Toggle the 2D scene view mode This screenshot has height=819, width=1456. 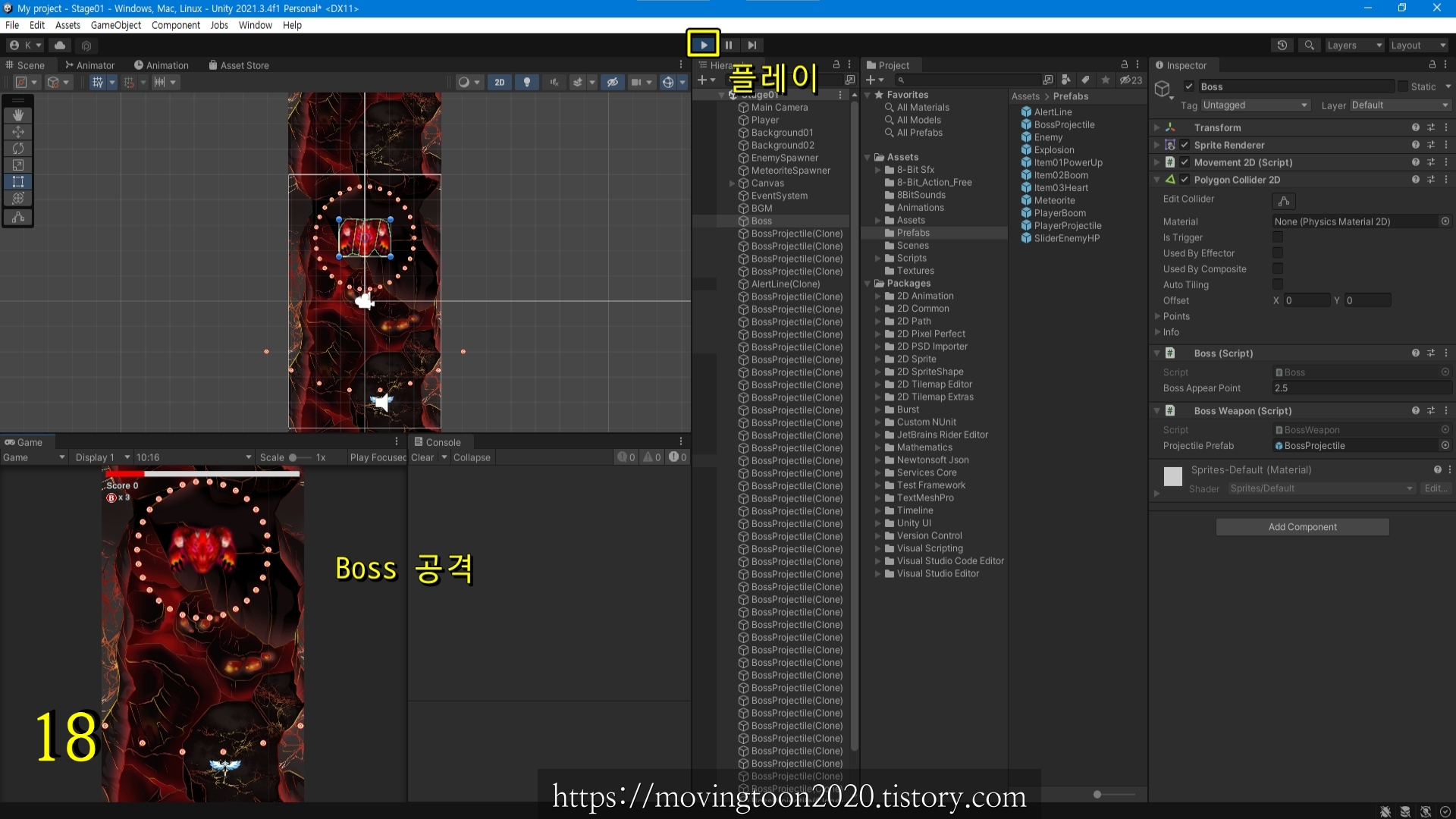click(499, 83)
